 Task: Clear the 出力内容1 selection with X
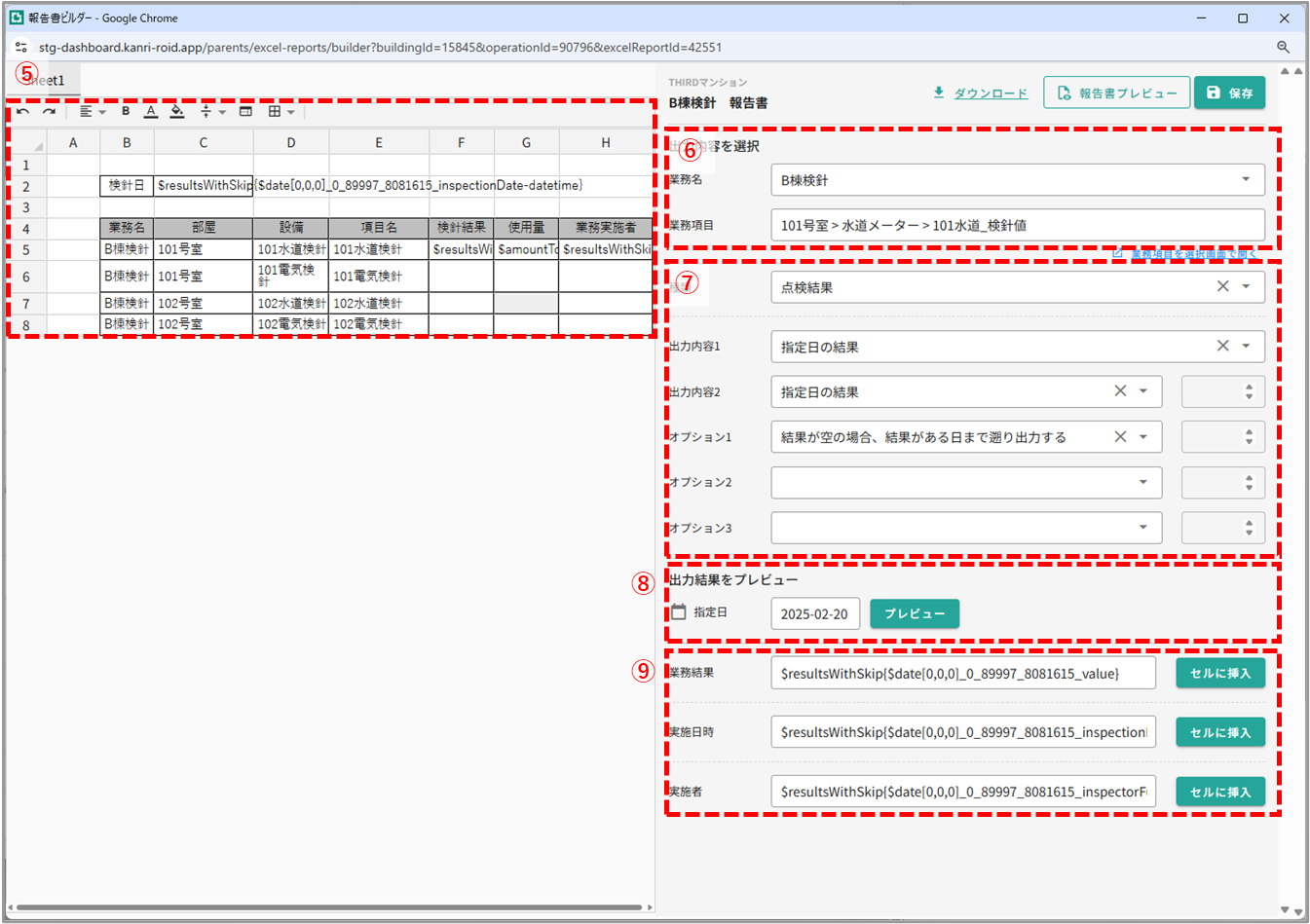tap(1222, 346)
